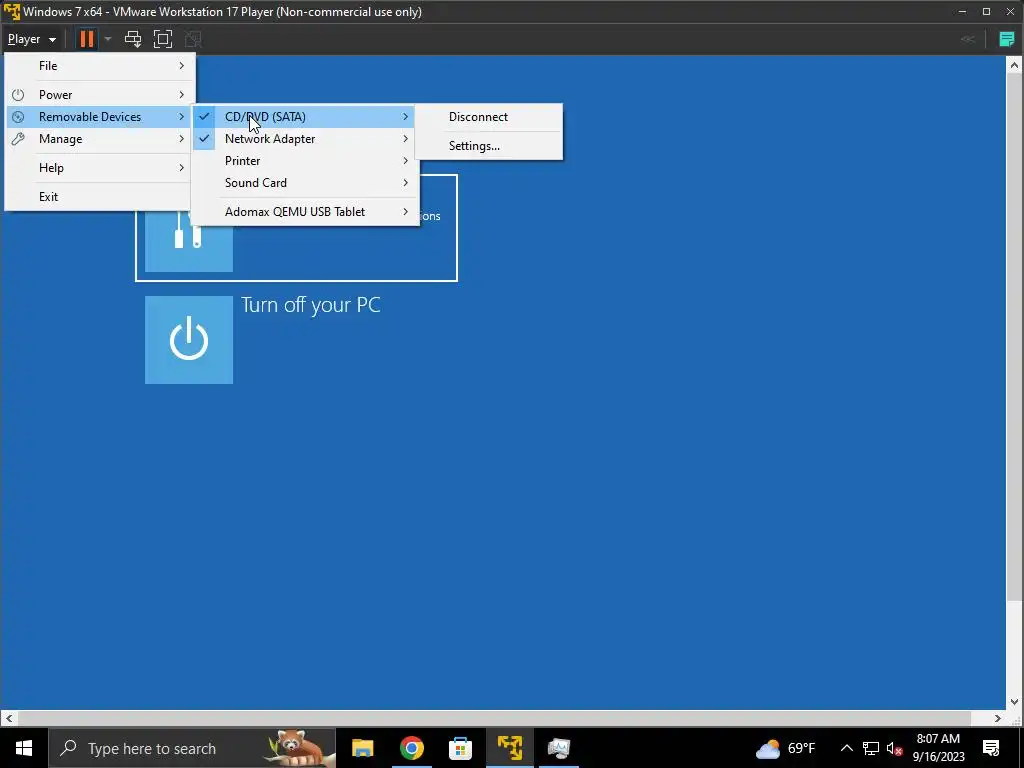Viewport: 1024px width, 768px height.
Task: Click Disconnect for CD/DVD drive
Action: tap(488, 117)
